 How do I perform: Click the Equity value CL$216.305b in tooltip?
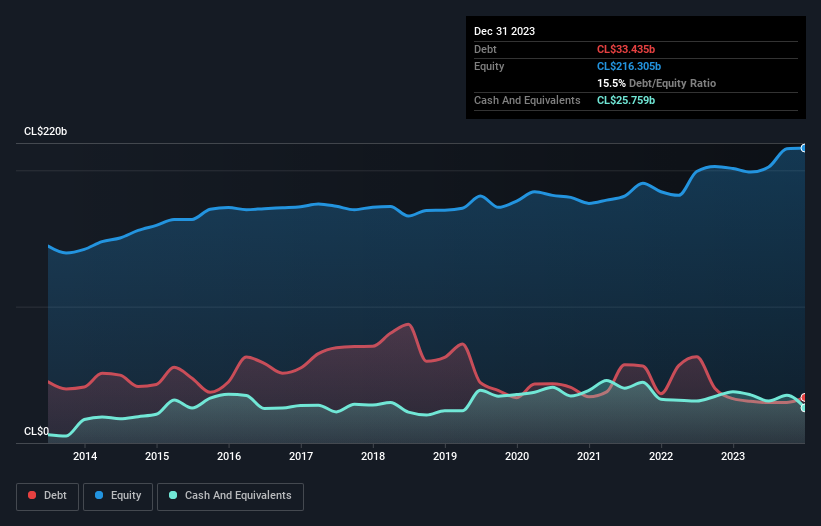pos(629,66)
